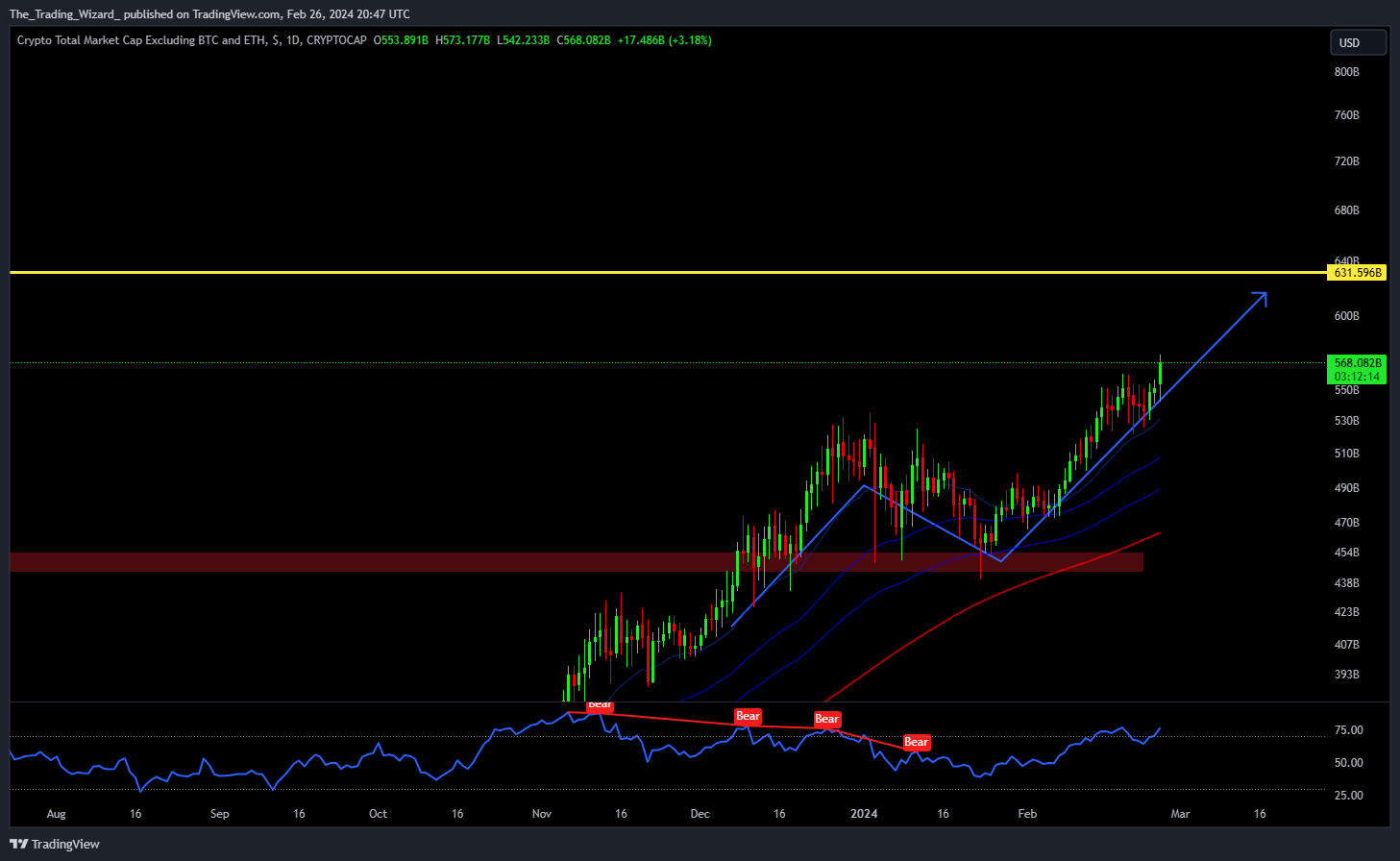The height and width of the screenshot is (861, 1400).
Task: Click the 470B price axis label
Action: [x=1347, y=523]
